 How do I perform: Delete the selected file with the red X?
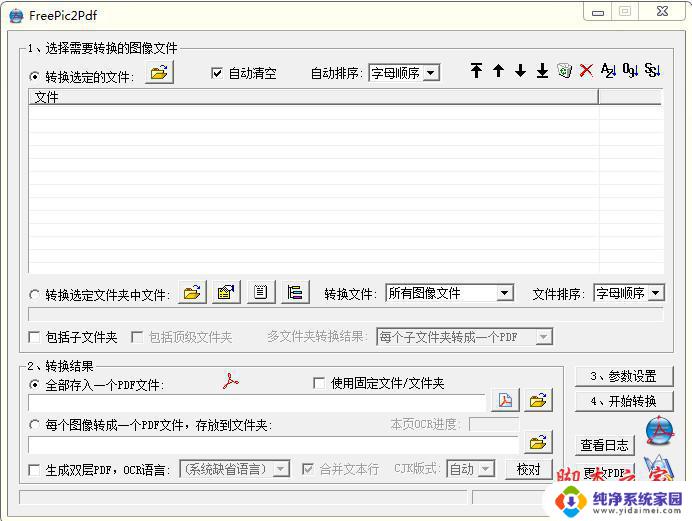(586, 70)
